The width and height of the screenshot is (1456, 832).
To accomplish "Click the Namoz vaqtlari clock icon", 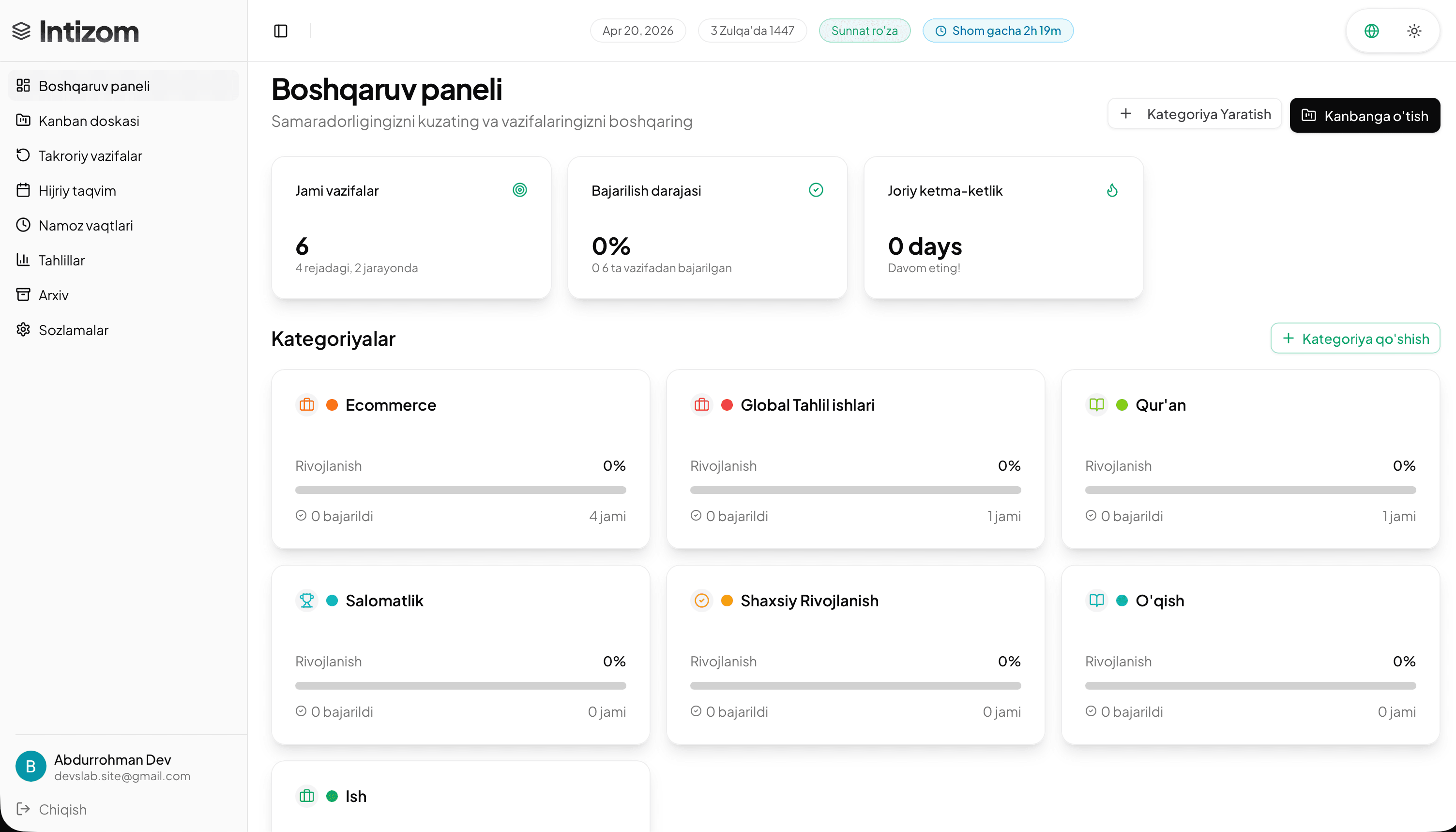I will (23, 225).
